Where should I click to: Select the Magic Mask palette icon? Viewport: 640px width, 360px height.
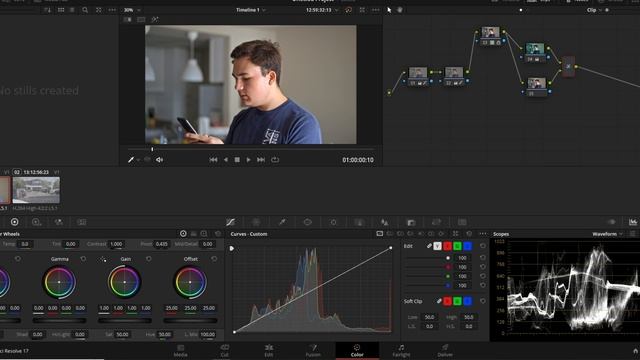(x=359, y=222)
